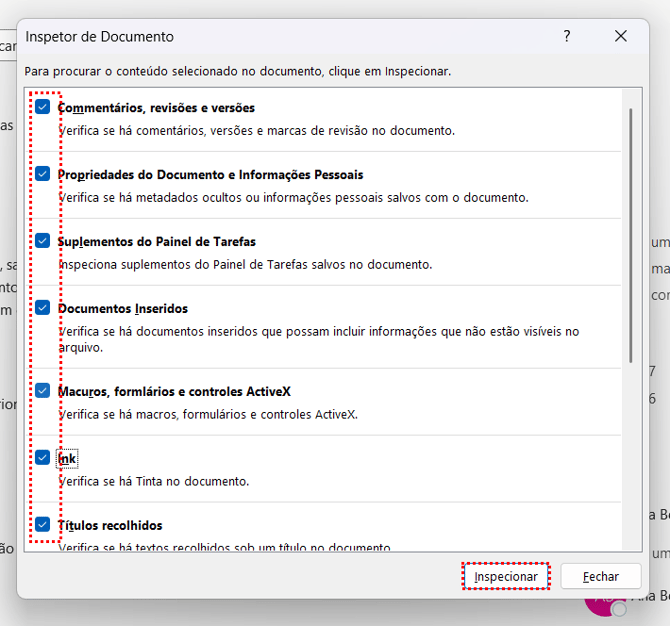Click the Inspetor de Documento title bar text

99,37
